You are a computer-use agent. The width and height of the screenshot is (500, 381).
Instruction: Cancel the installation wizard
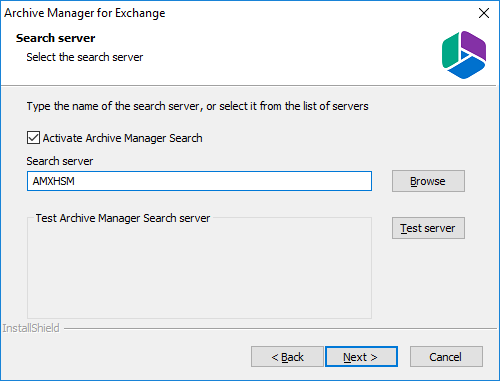446,357
